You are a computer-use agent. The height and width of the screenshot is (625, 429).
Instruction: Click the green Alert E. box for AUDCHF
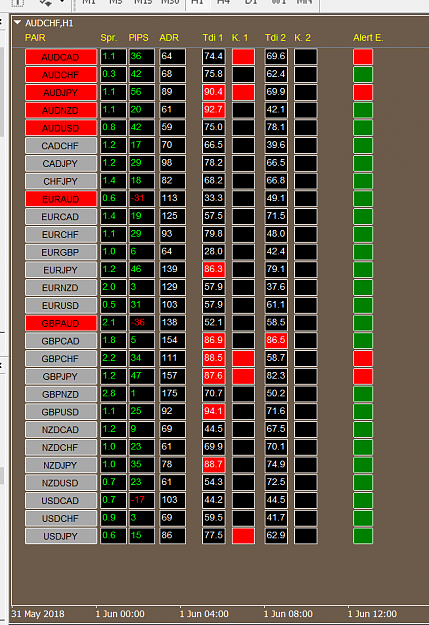(363, 75)
